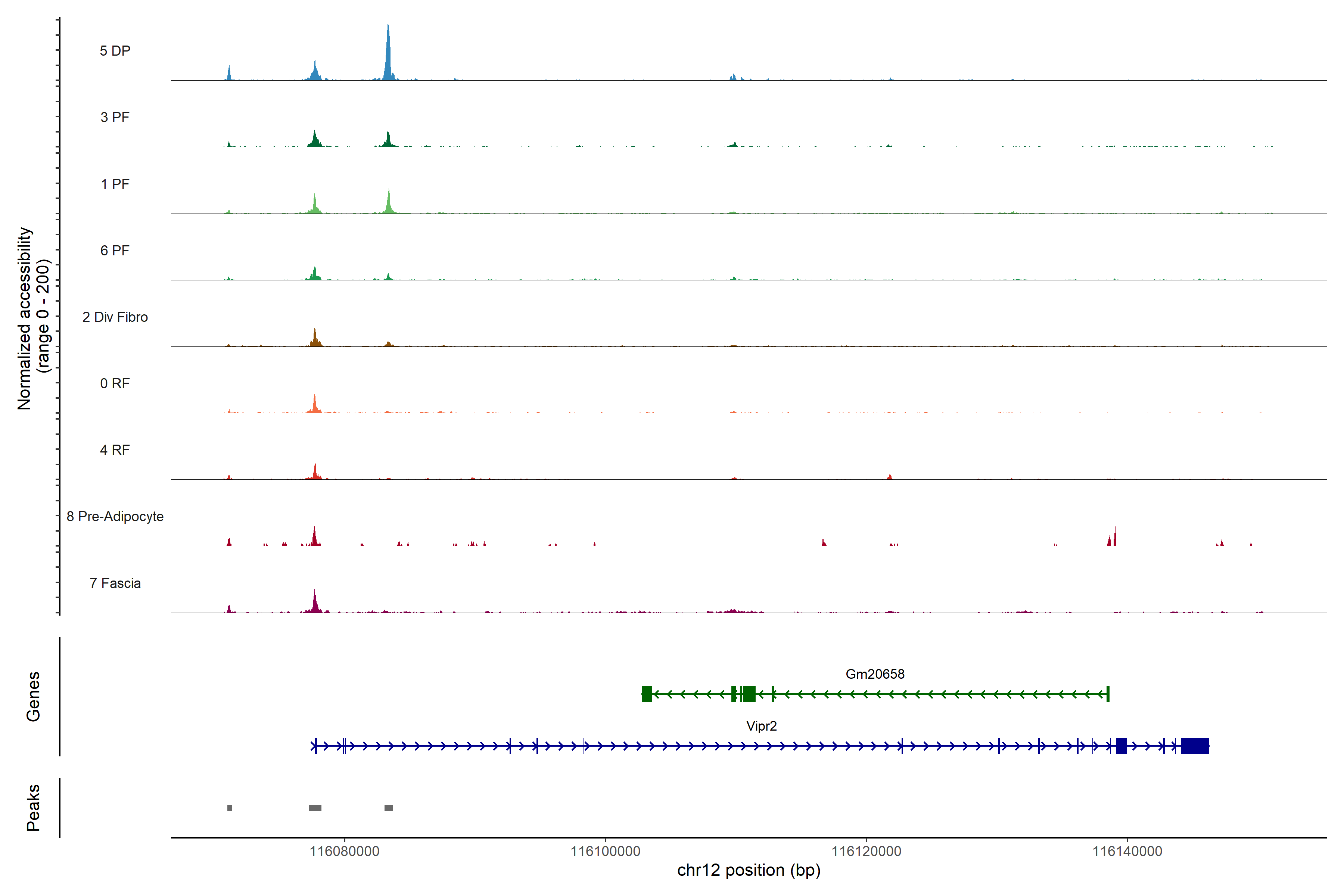Click the middle wide gray peak marker
This screenshot has width=1344, height=896.
pyautogui.click(x=315, y=808)
